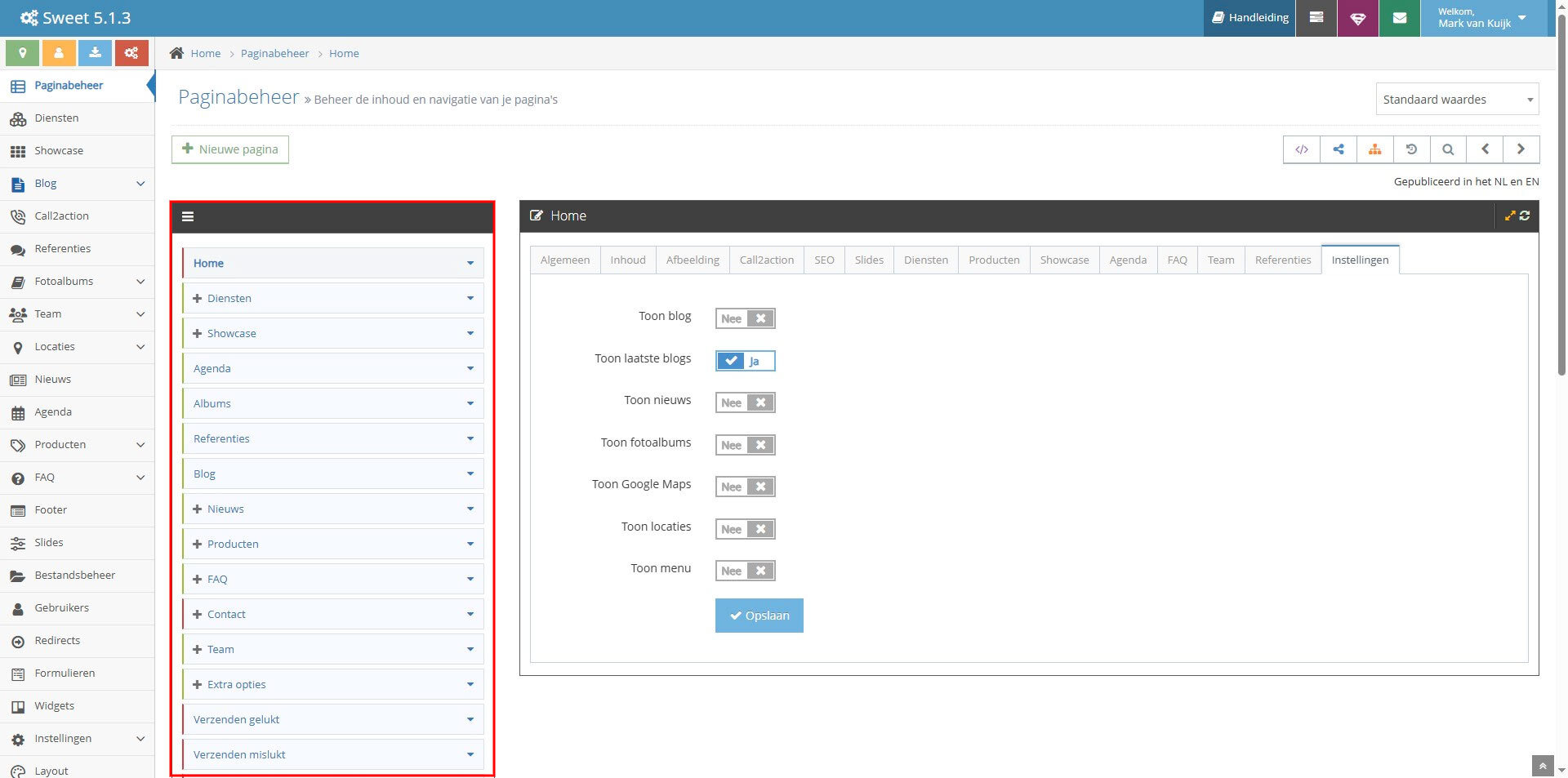Toggle the Toon locaties switch

tap(745, 529)
